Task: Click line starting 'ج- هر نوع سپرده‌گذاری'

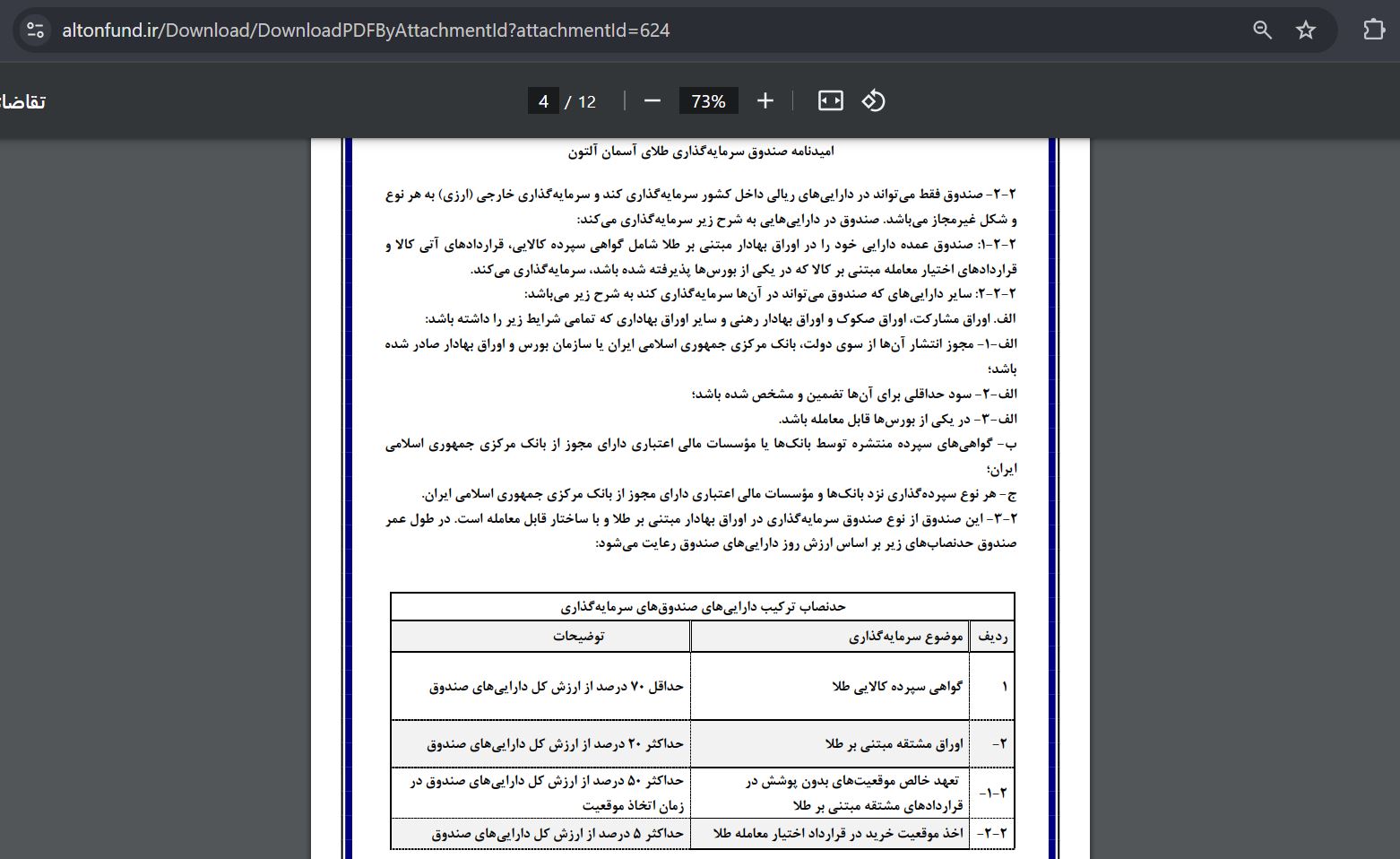Action: 720,494
